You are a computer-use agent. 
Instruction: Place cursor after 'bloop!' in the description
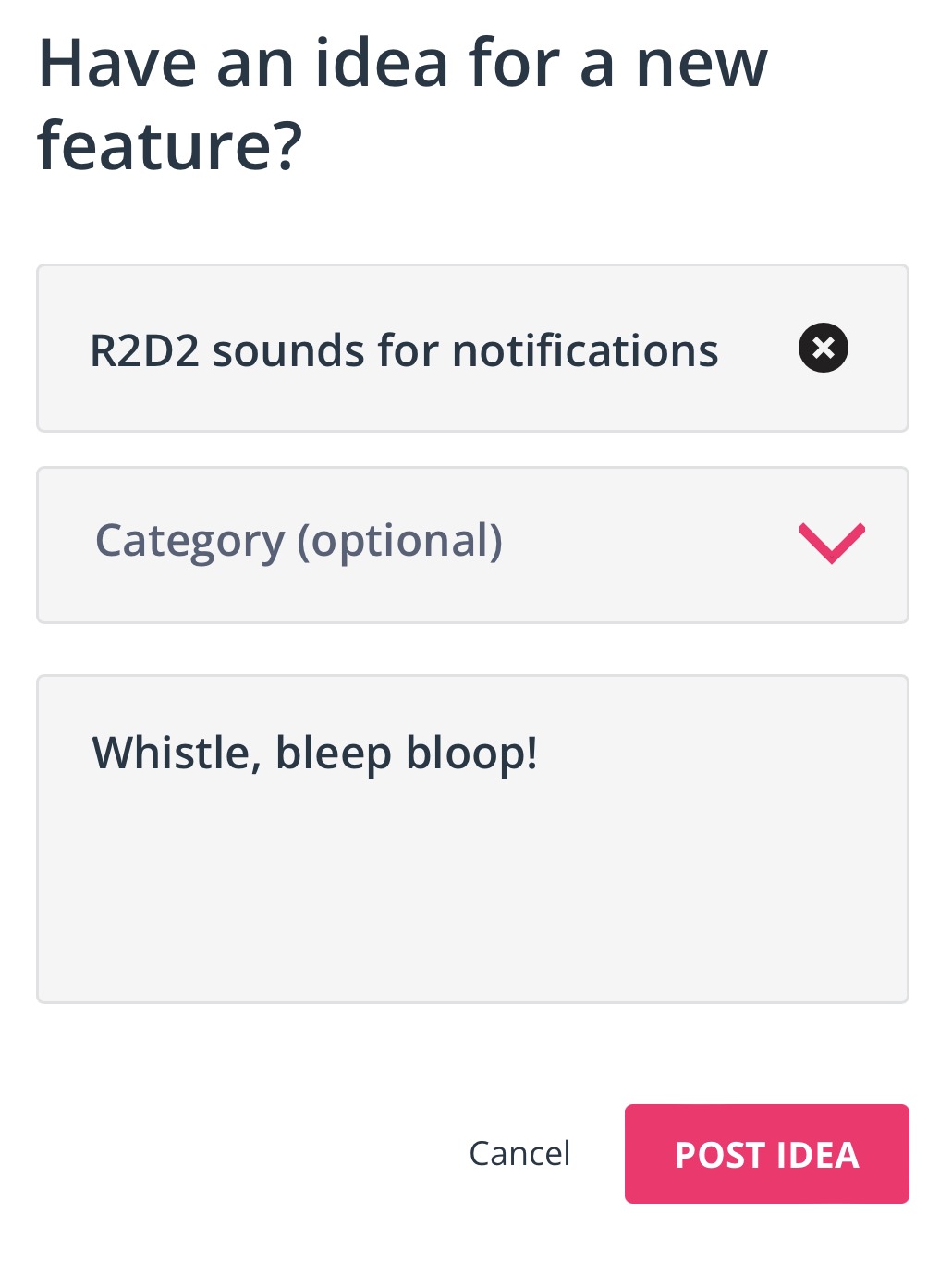coord(540,753)
